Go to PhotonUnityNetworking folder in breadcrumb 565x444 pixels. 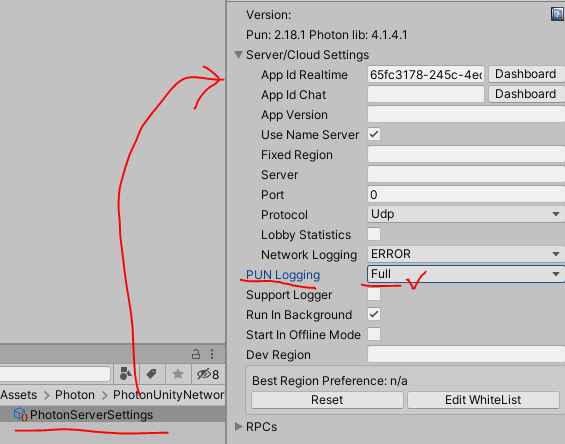(168, 395)
